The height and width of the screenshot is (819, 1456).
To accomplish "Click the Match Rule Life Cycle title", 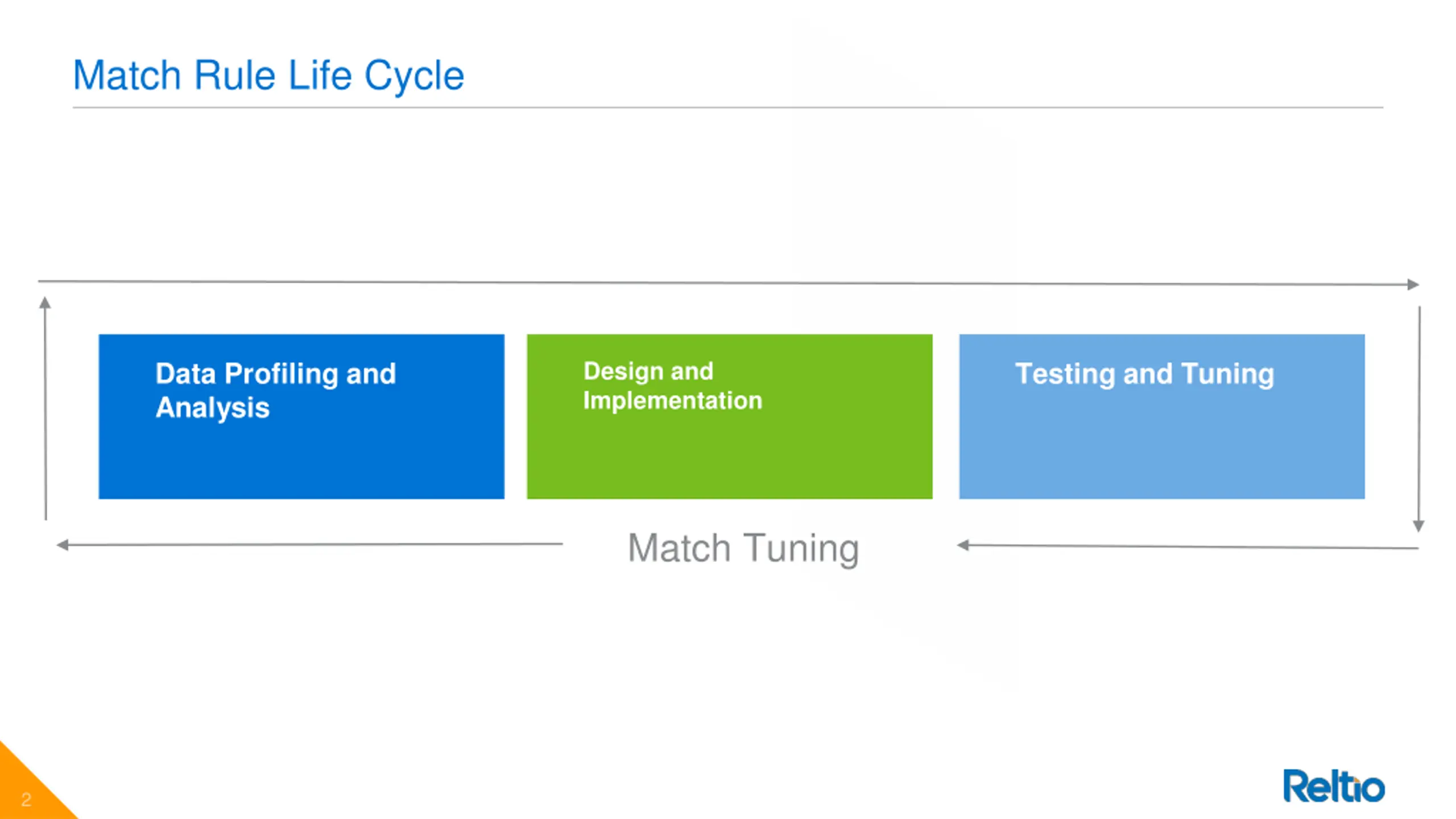I will 268,75.
